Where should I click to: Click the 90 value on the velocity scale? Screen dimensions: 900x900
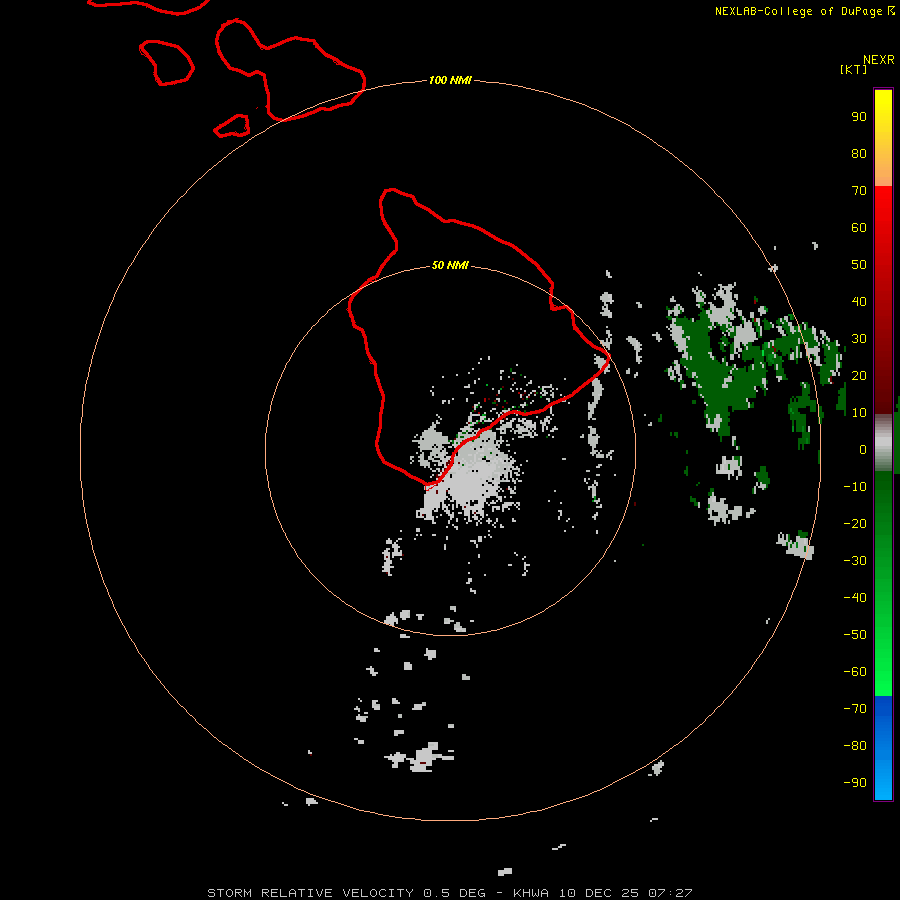click(x=859, y=117)
